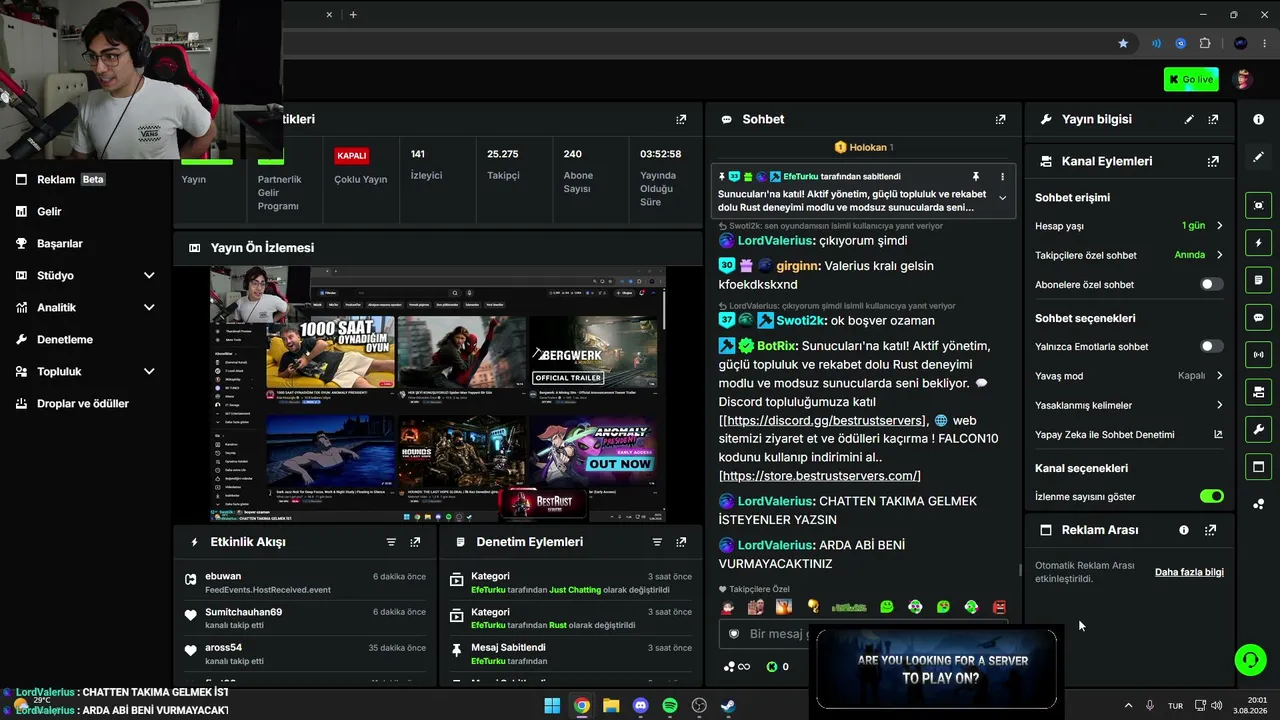Screen dimensions: 1280x720
Task: Filter the Denetim Eylemleri list
Action: (x=657, y=542)
